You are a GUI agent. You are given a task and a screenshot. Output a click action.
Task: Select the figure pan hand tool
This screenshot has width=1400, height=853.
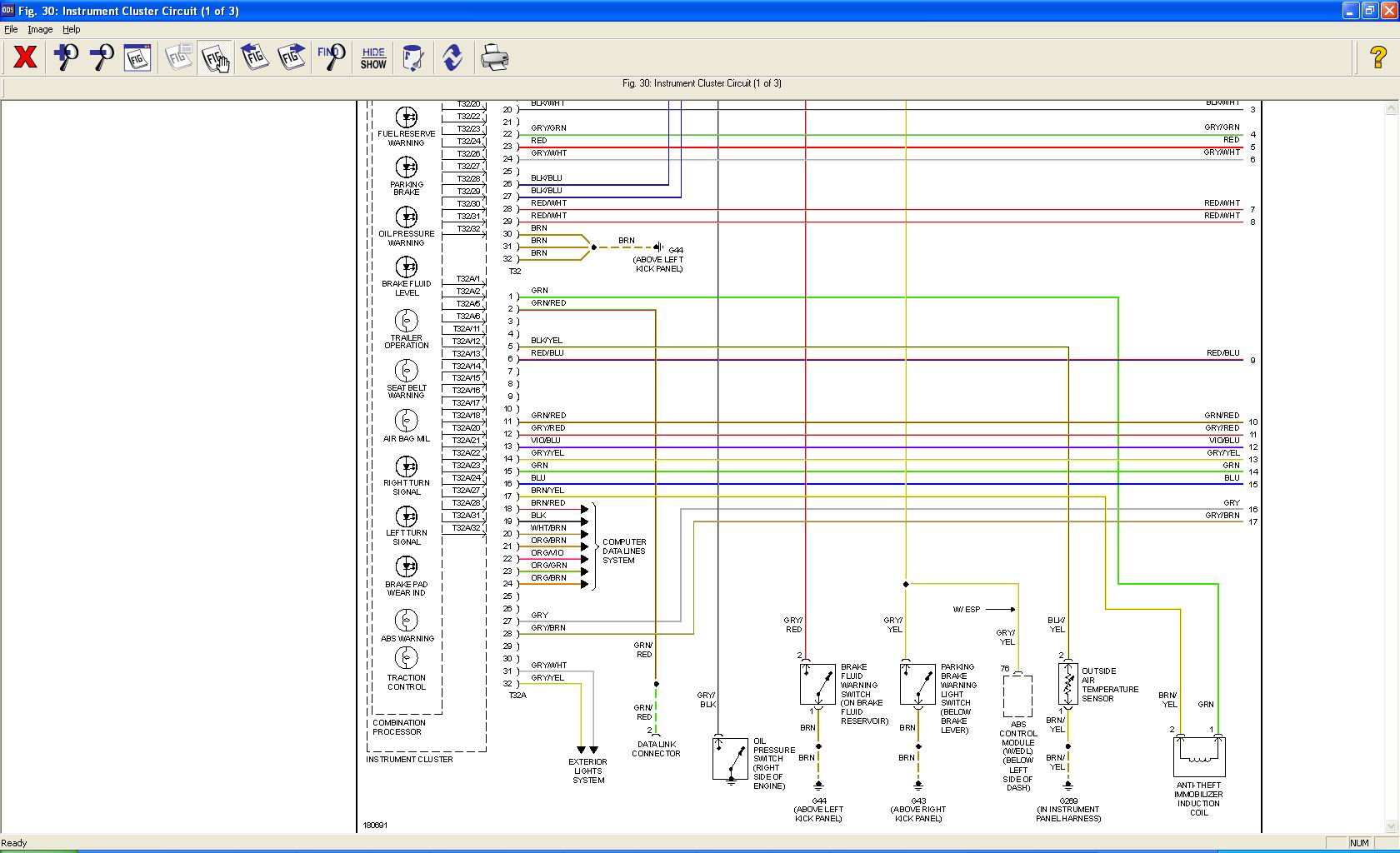tap(216, 57)
